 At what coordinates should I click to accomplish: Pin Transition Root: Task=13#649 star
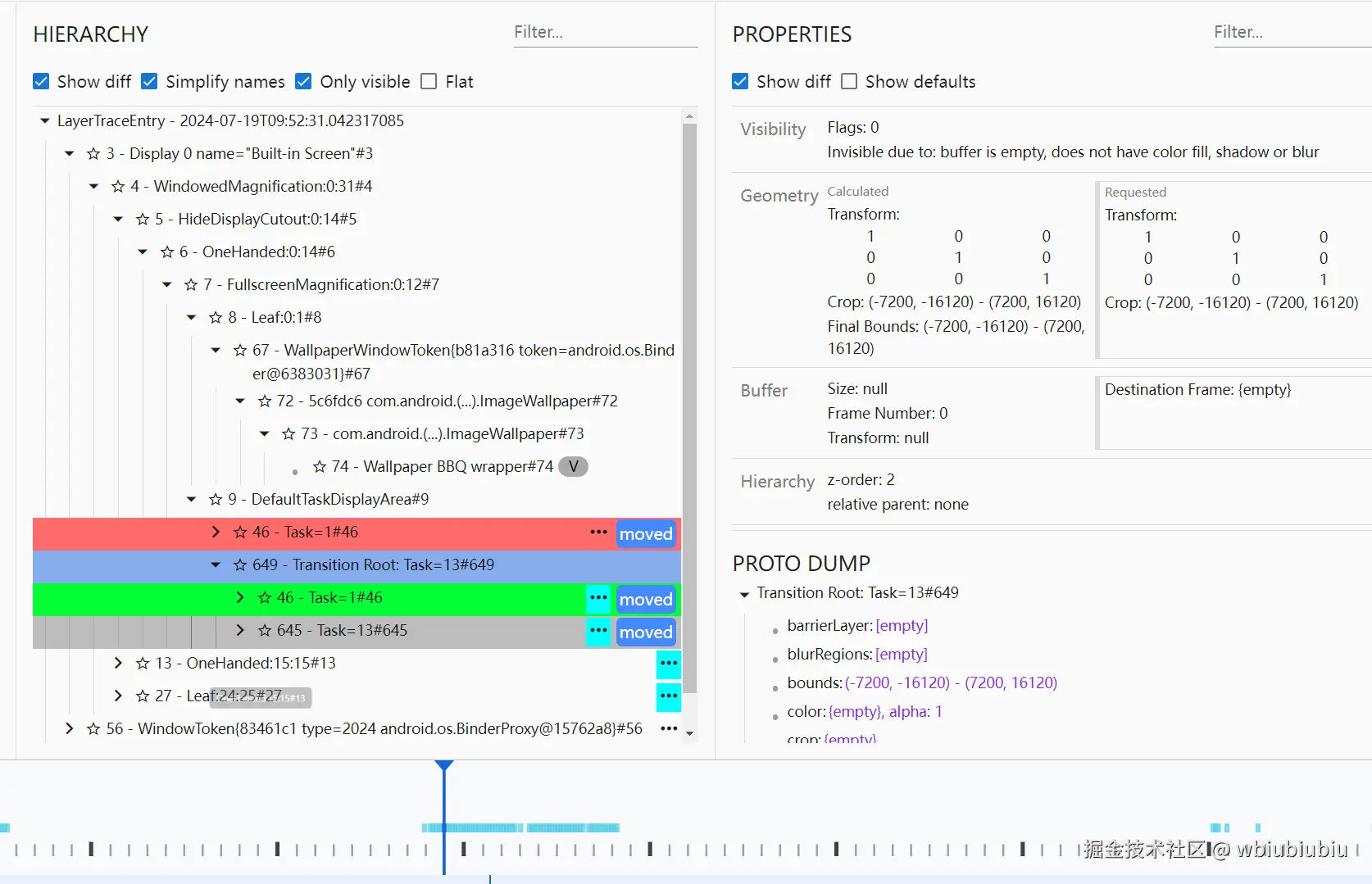pyautogui.click(x=240, y=565)
